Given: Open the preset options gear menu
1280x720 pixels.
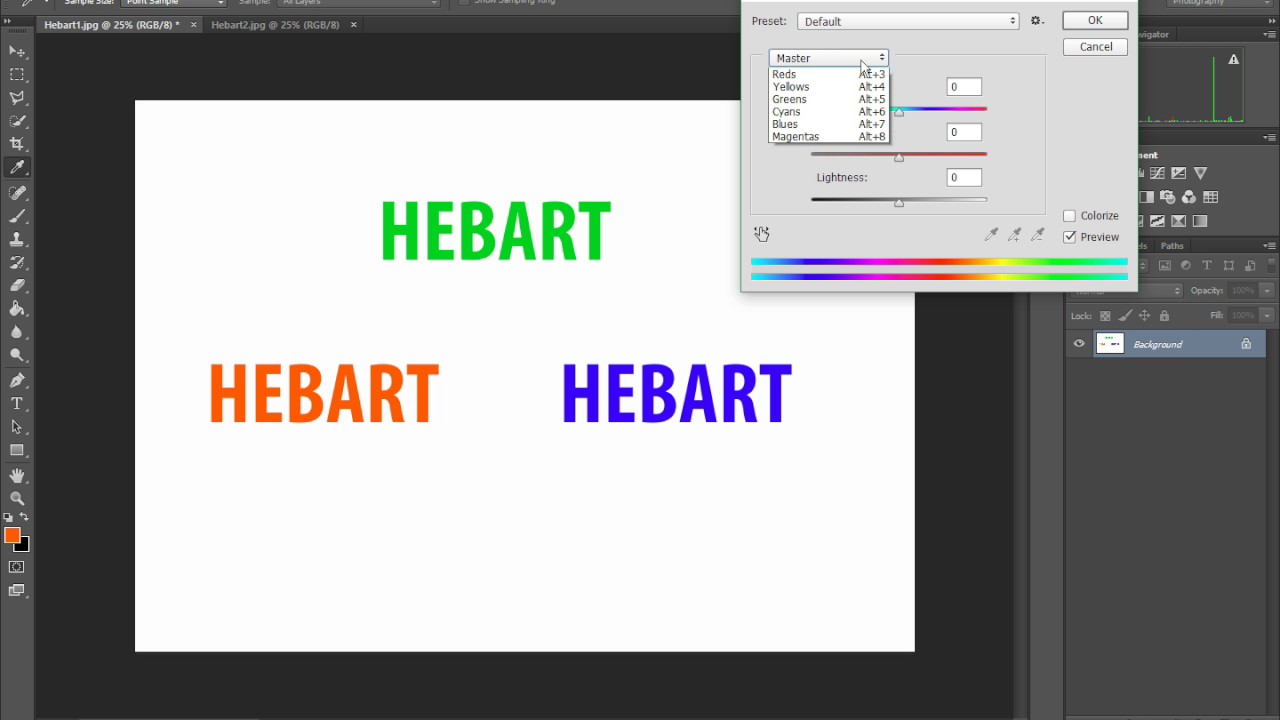Looking at the screenshot, I should coord(1037,21).
